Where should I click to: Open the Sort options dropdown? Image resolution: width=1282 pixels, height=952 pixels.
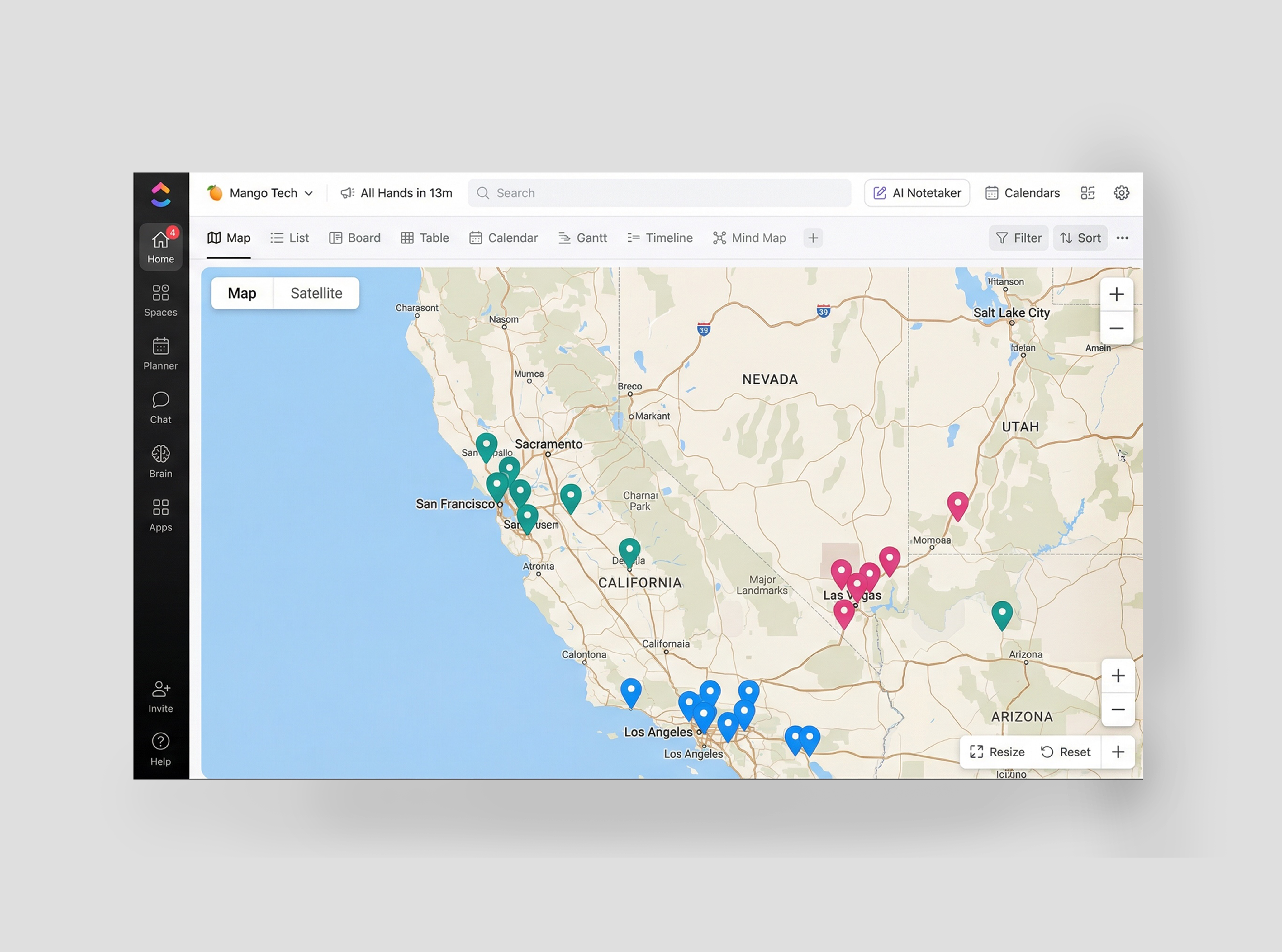(x=1080, y=238)
